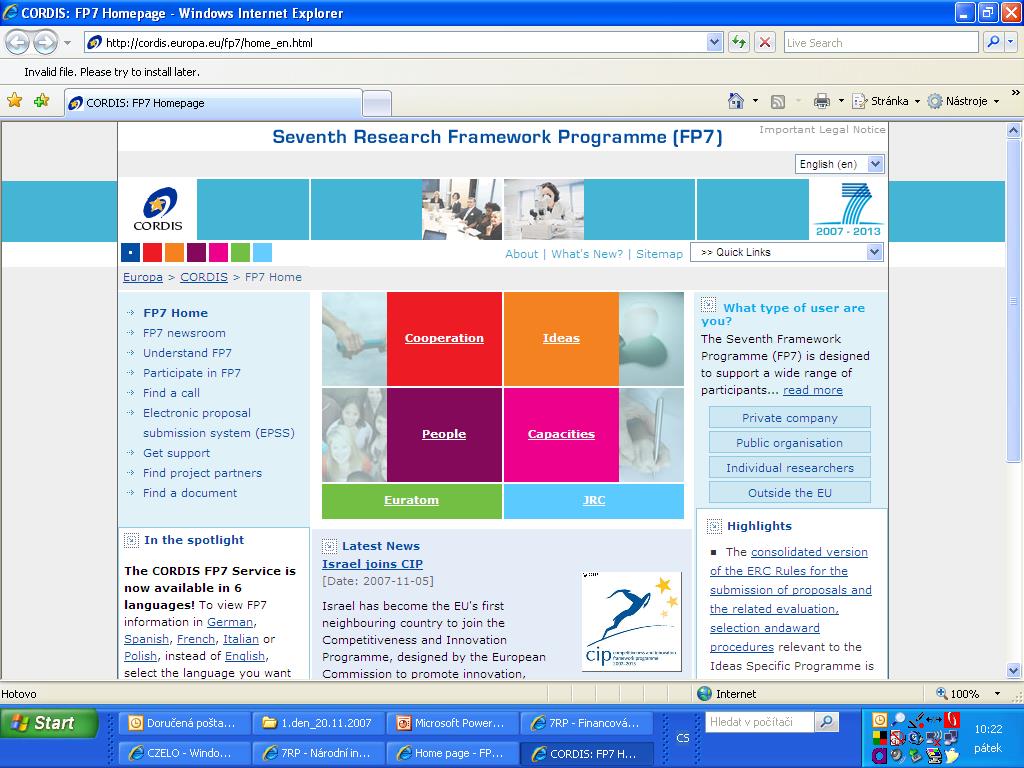Click the CIP programme logo image

(631, 621)
